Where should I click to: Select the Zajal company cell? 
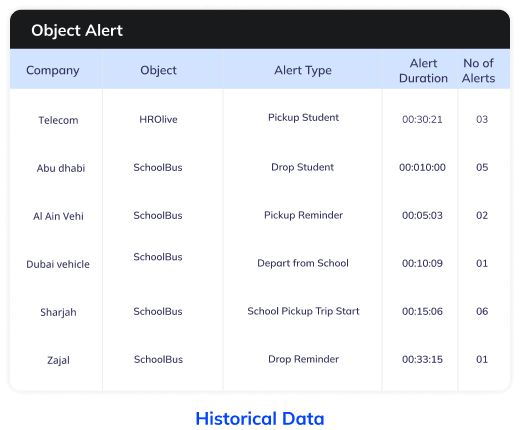(x=58, y=360)
